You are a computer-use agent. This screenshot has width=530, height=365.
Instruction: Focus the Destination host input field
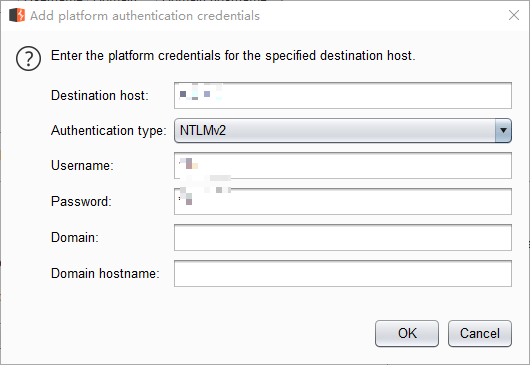pyautogui.click(x=343, y=95)
